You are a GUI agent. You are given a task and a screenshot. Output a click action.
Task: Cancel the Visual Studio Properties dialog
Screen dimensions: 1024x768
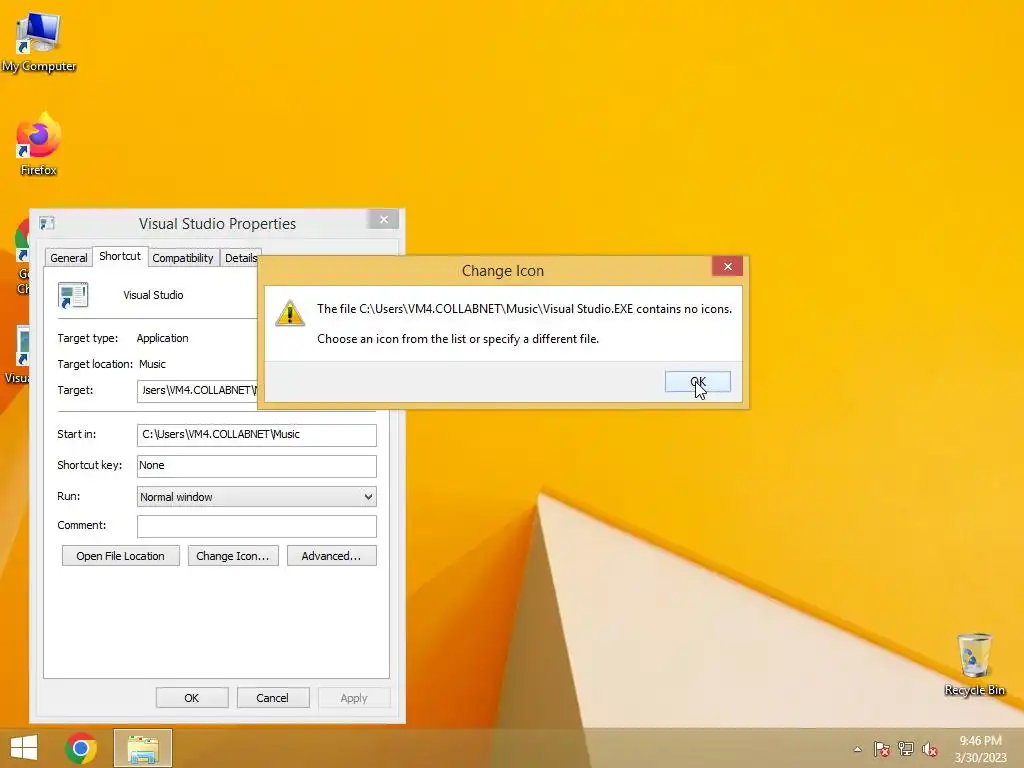(272, 698)
